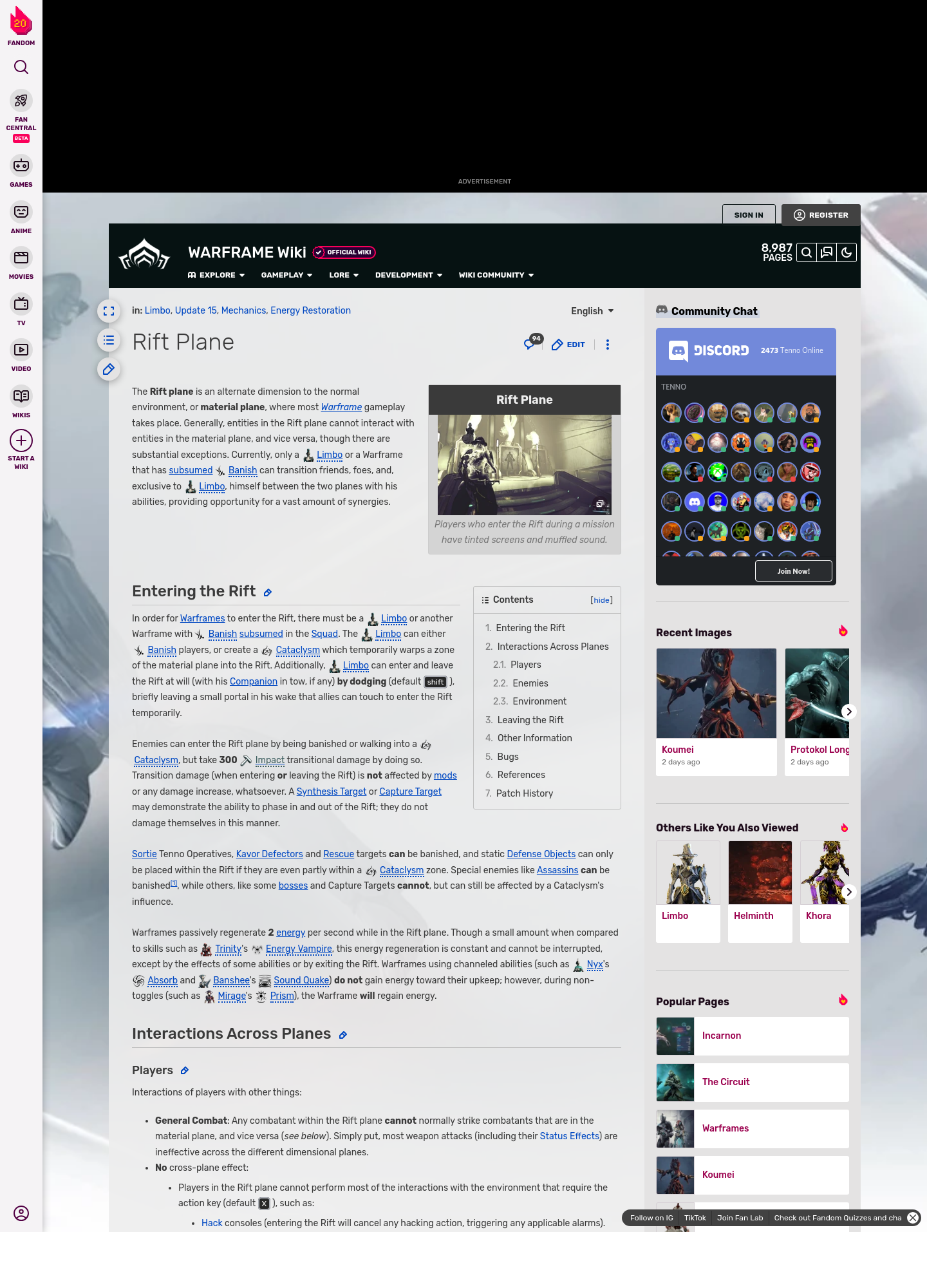
Task: Open the Helminth recommended page card
Action: click(x=760, y=892)
